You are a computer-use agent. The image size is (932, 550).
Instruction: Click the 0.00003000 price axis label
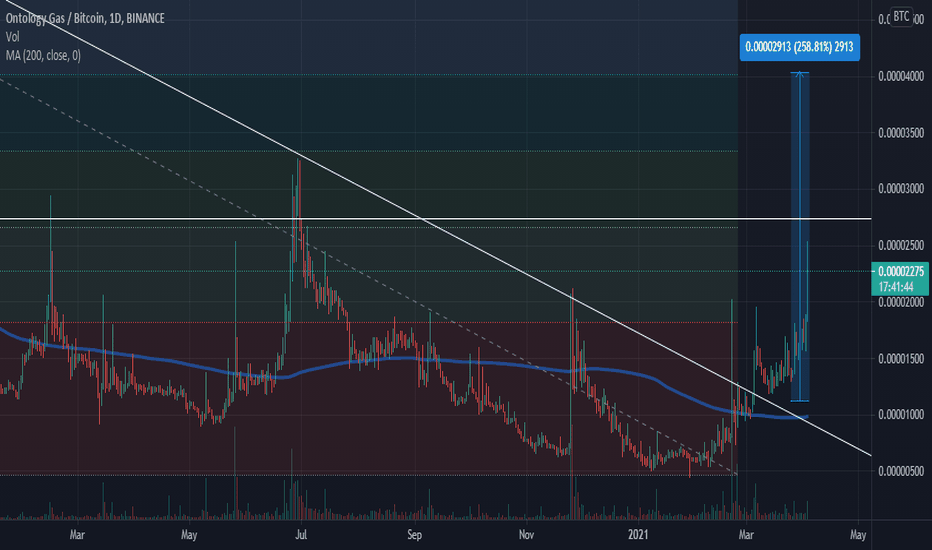tap(901, 189)
